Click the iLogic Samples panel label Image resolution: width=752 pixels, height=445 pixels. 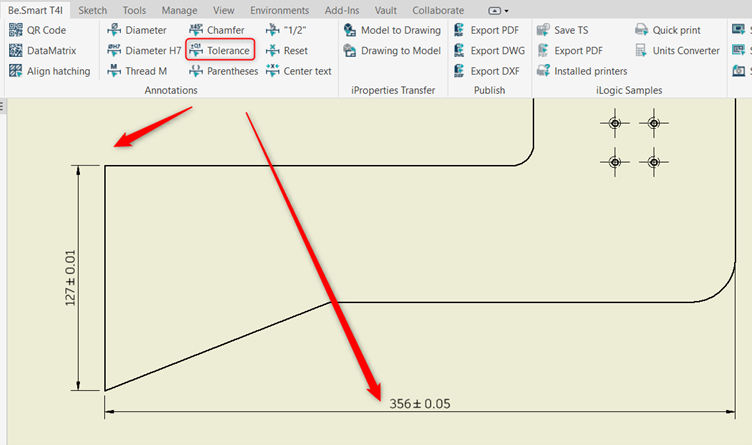tap(629, 90)
